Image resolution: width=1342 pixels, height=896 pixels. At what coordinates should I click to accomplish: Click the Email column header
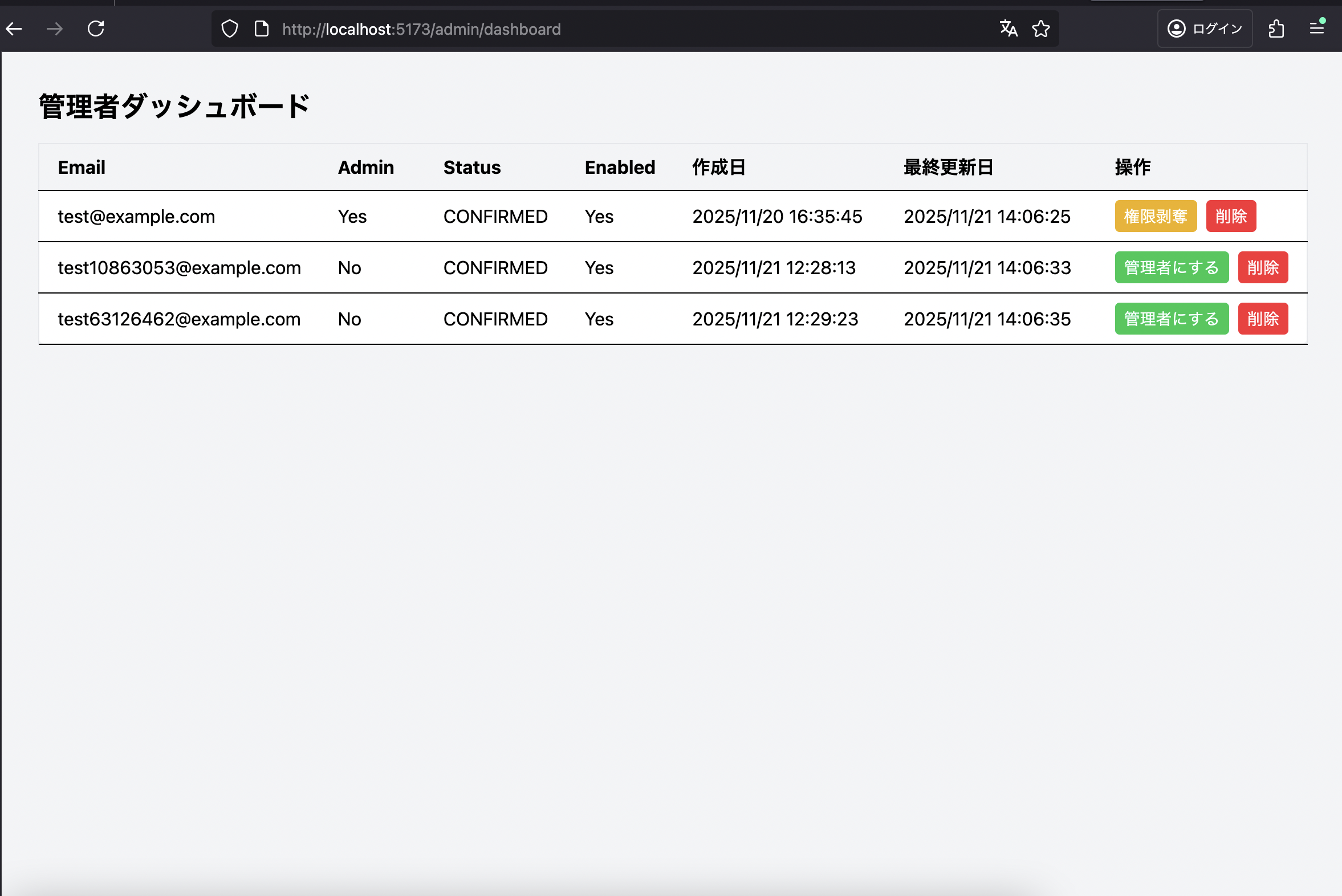pos(82,168)
